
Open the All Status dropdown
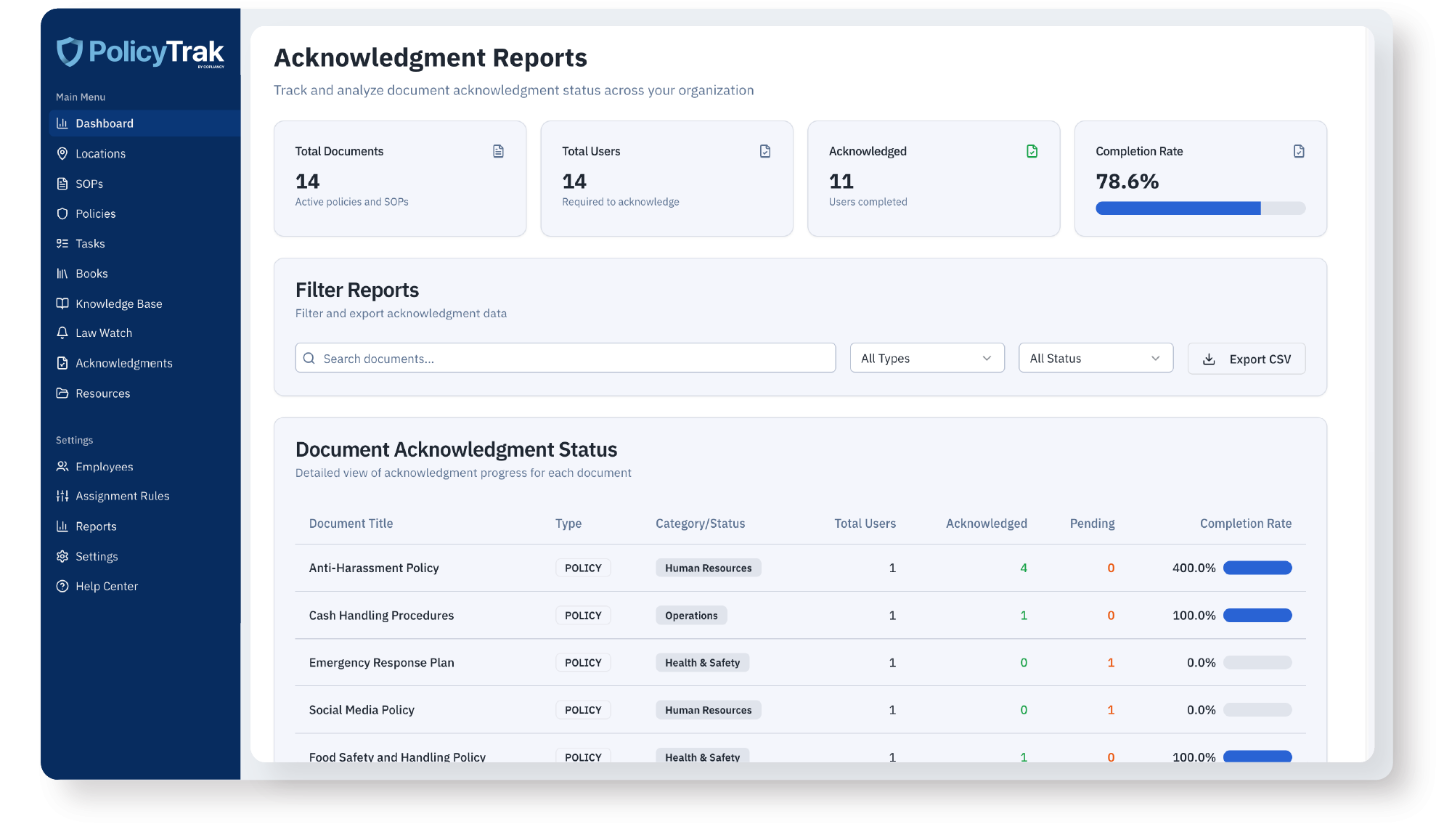coord(1096,358)
